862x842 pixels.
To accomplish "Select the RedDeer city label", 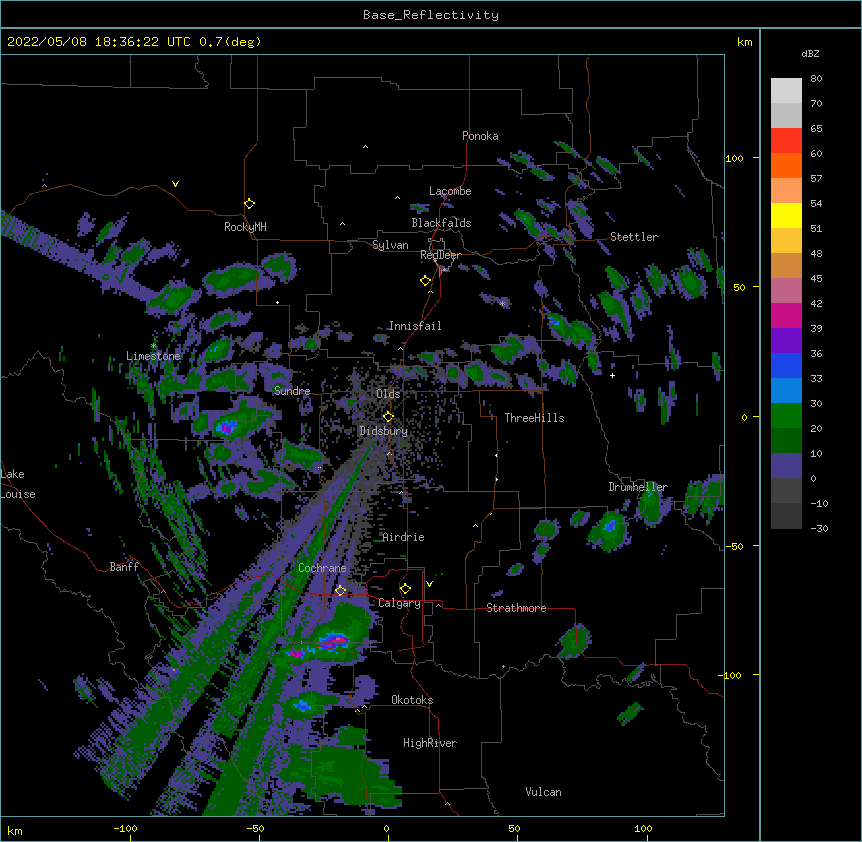I will pyautogui.click(x=440, y=255).
